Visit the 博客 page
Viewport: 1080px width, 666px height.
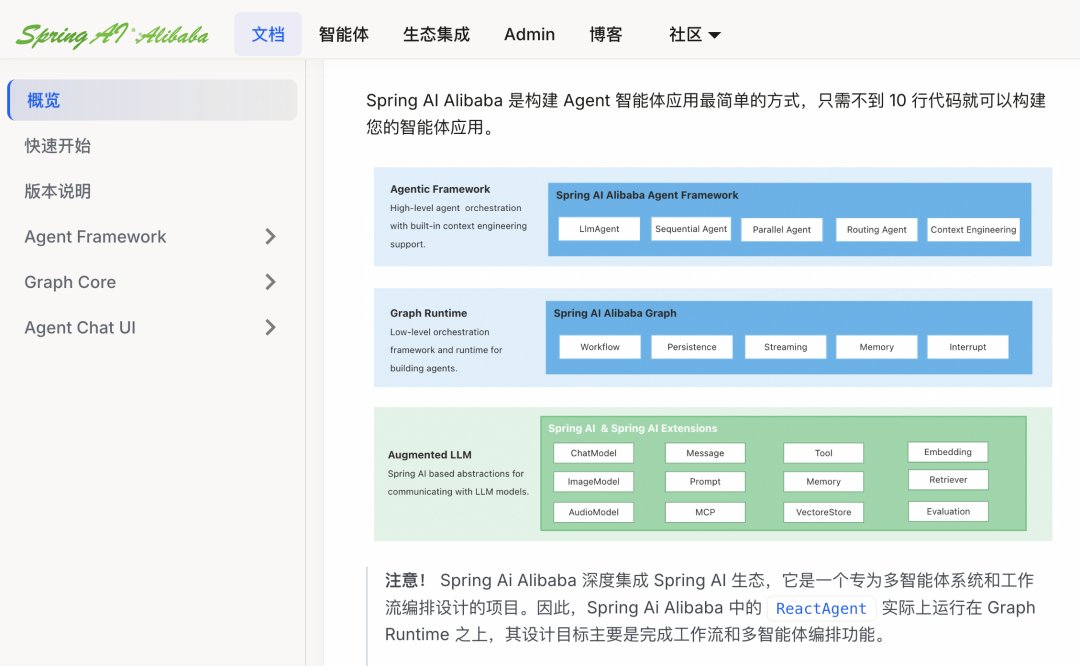click(606, 34)
